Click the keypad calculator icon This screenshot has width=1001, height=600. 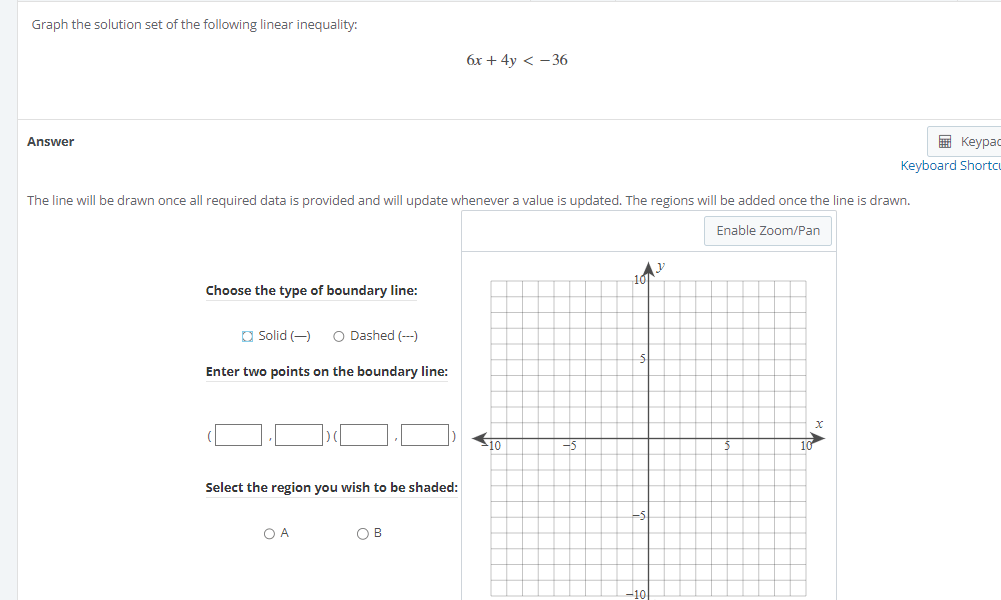[945, 141]
